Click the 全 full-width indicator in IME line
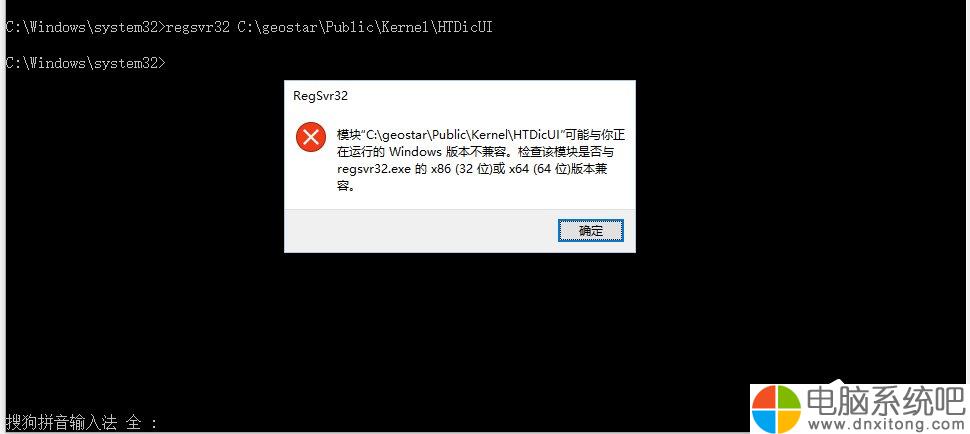 pyautogui.click(x=134, y=423)
